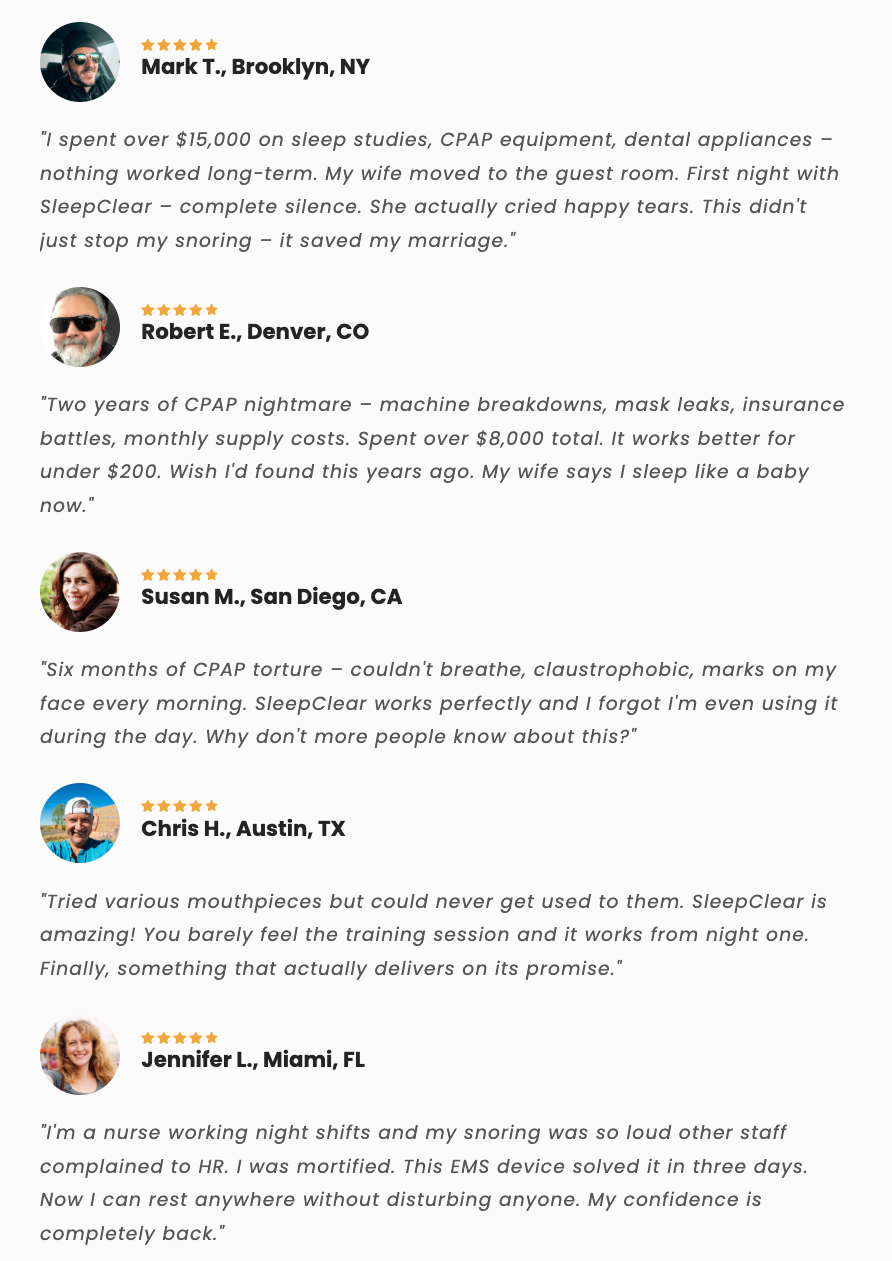Click Susan M.'s profile picture

[80, 592]
